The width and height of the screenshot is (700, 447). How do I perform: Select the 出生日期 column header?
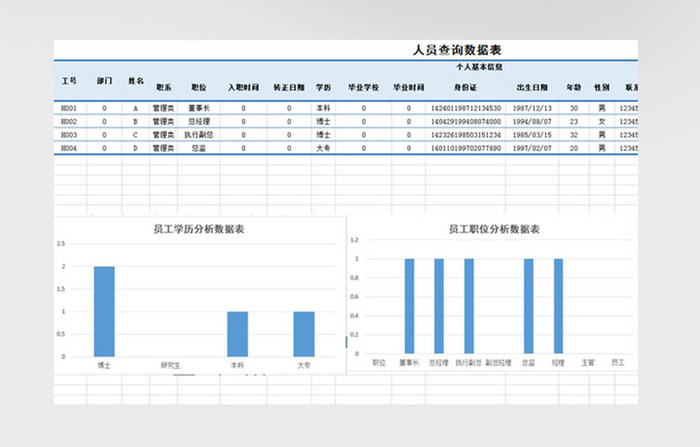coord(532,87)
